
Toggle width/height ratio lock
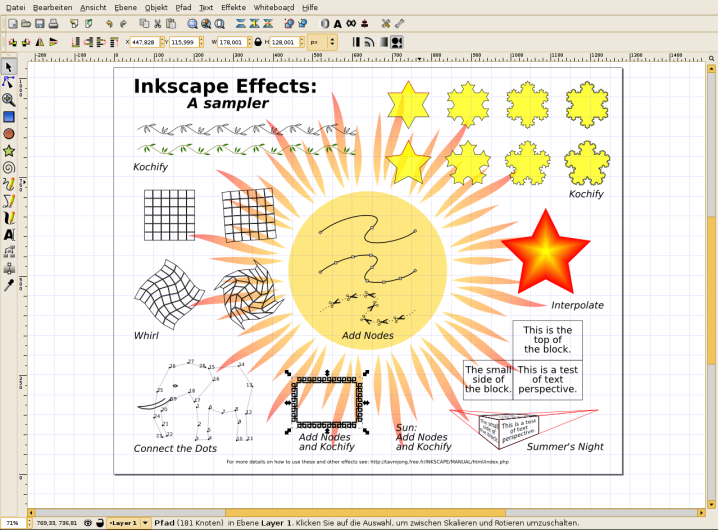point(258,42)
